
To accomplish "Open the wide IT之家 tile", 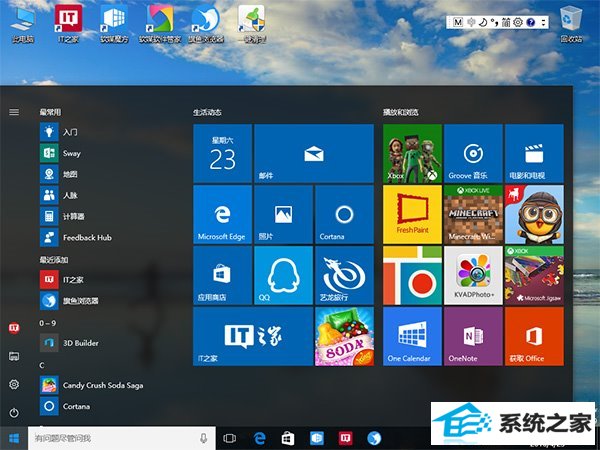I will (x=253, y=336).
